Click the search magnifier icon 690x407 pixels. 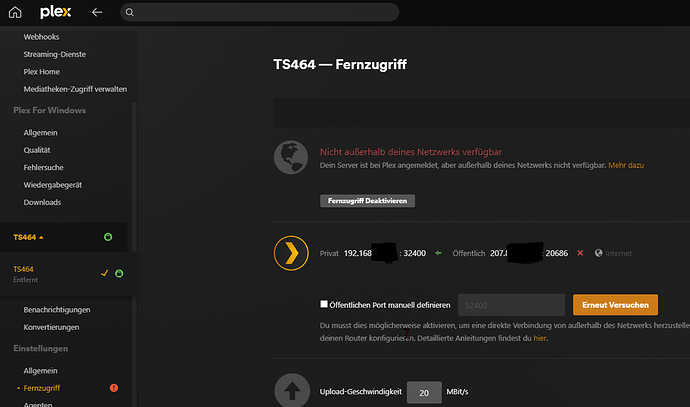tap(130, 12)
